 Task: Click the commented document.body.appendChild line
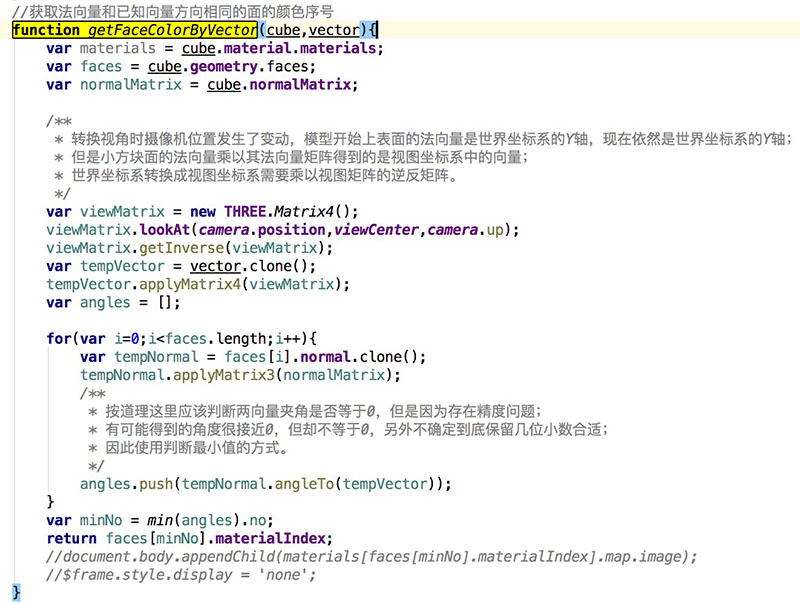pos(371,557)
